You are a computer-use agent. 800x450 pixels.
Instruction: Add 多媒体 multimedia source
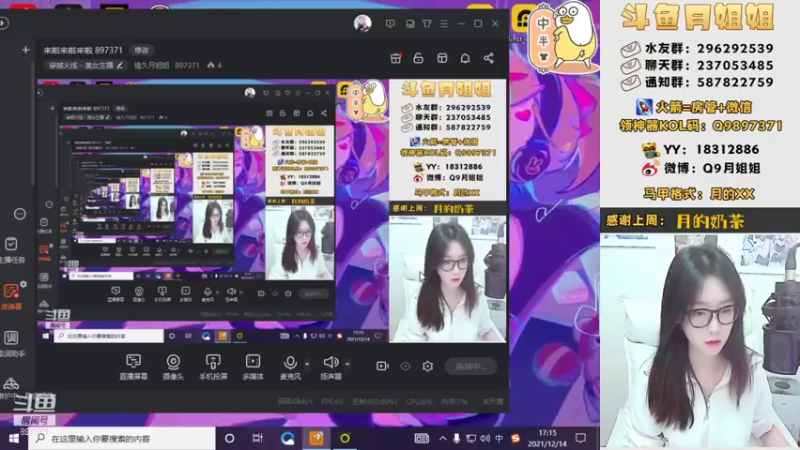point(253,367)
